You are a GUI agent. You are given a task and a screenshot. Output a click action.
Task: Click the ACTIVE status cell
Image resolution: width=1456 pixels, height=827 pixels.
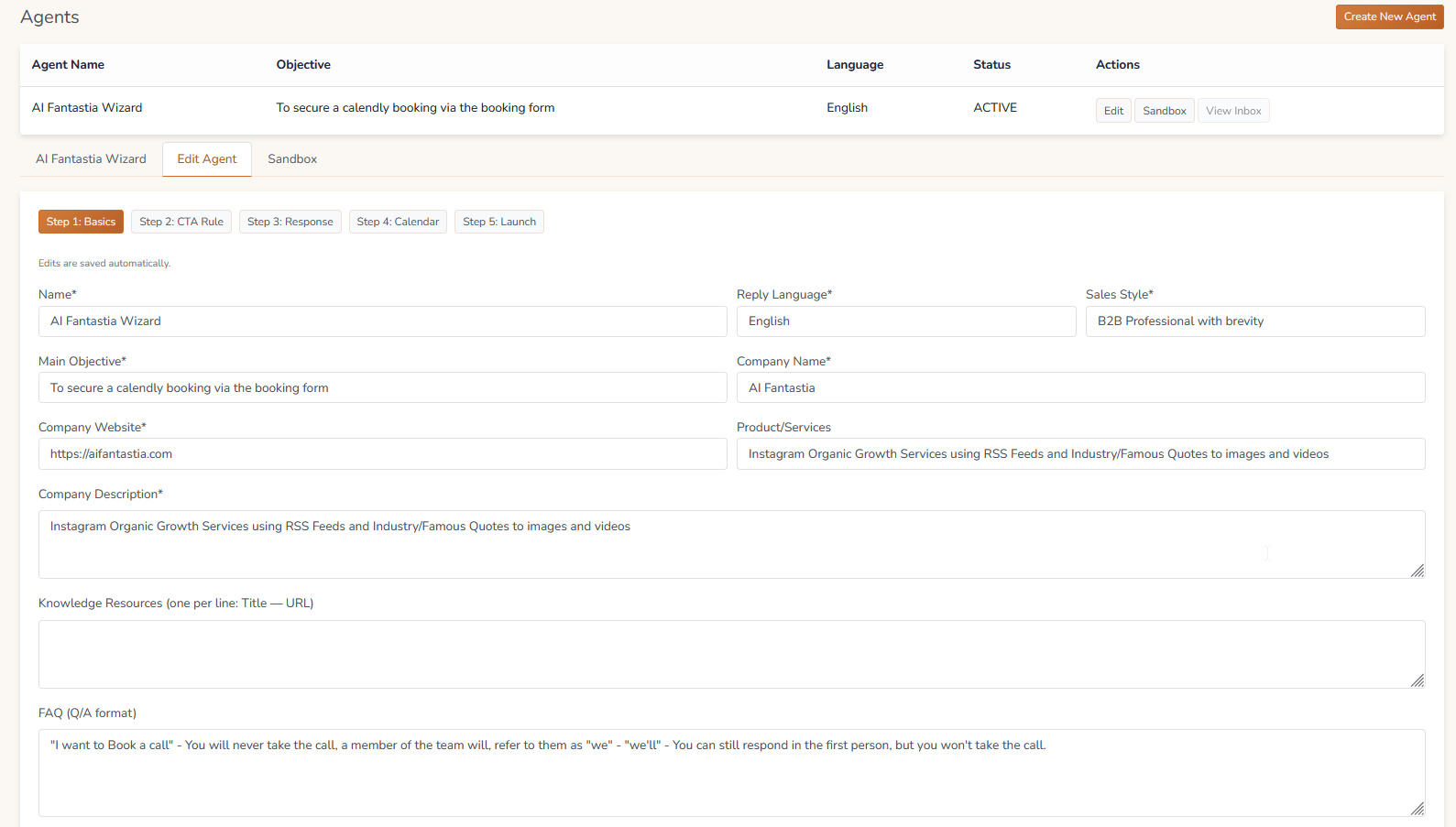point(995,108)
